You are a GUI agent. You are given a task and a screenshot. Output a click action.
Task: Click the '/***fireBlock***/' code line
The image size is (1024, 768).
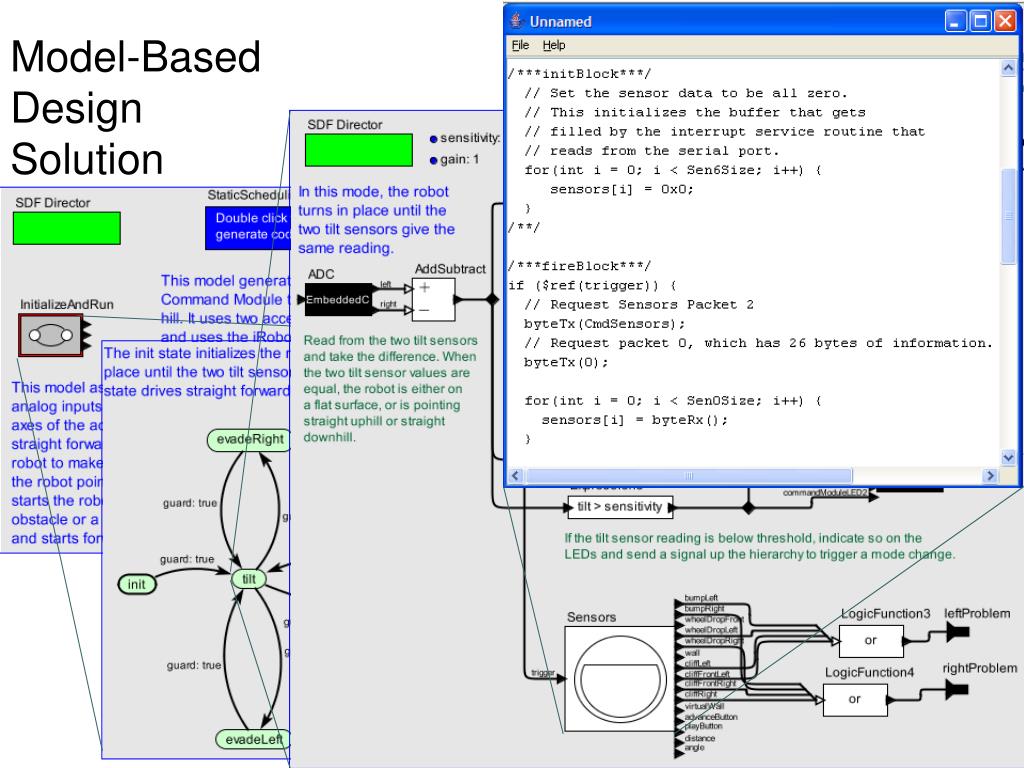coord(579,266)
